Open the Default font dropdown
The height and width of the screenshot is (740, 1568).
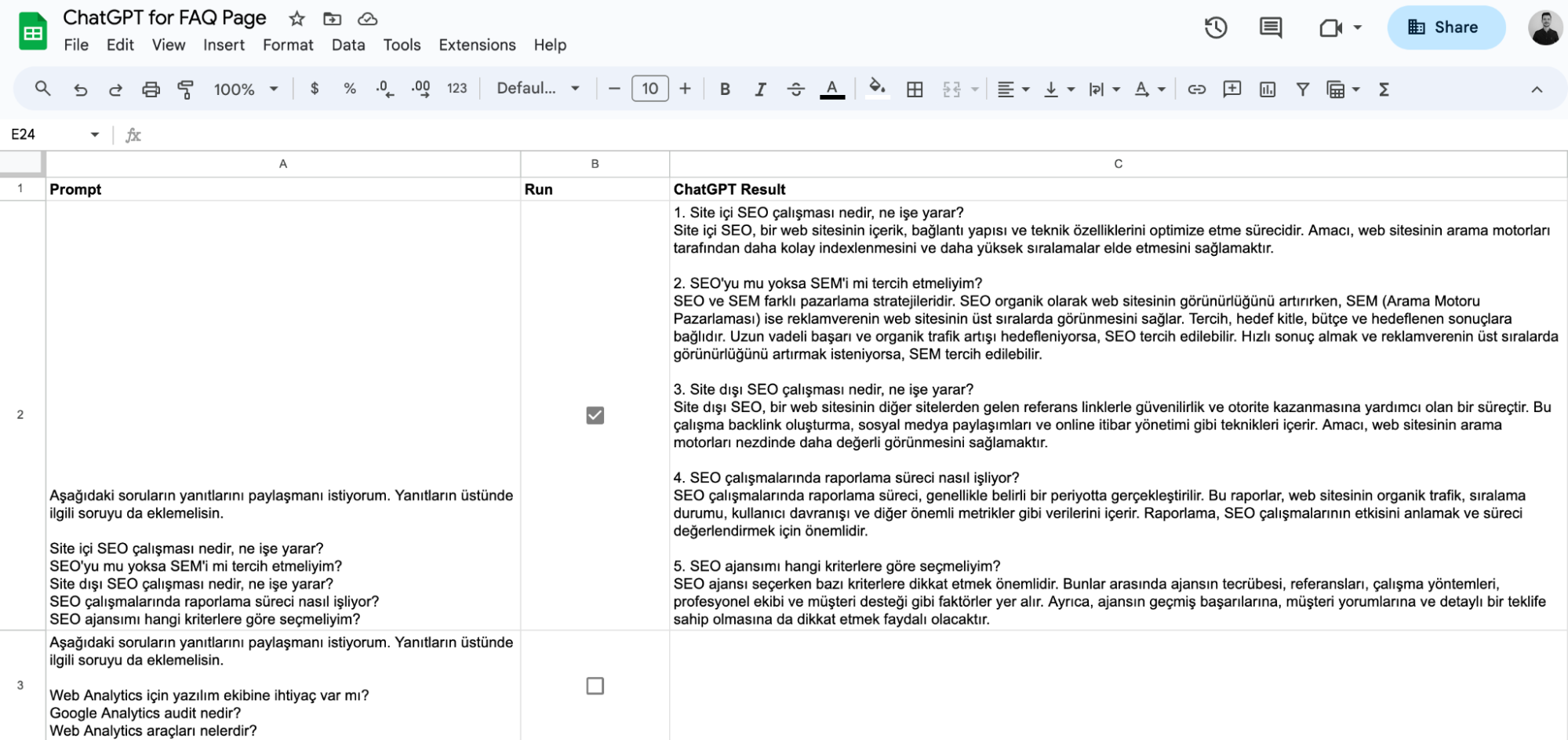click(x=538, y=89)
